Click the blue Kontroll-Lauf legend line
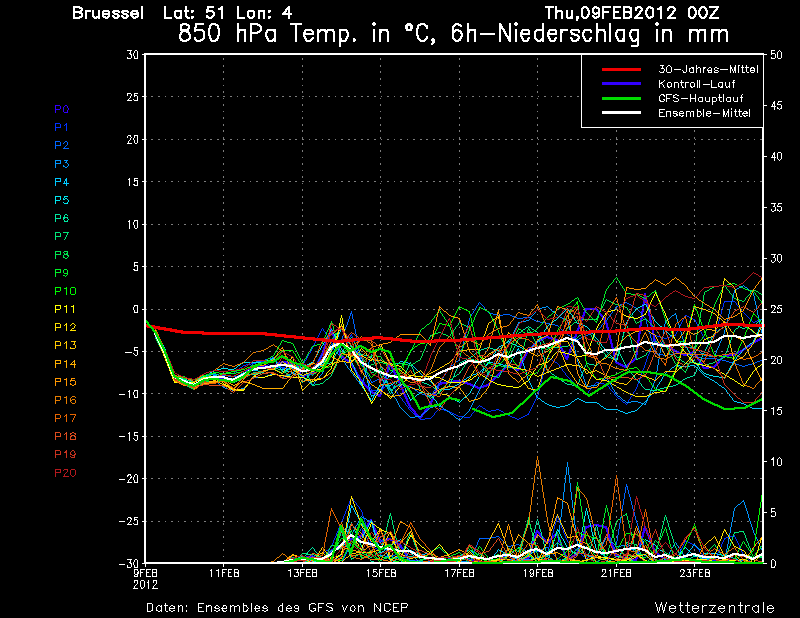Viewport: 800px width, 618px height. click(621, 84)
